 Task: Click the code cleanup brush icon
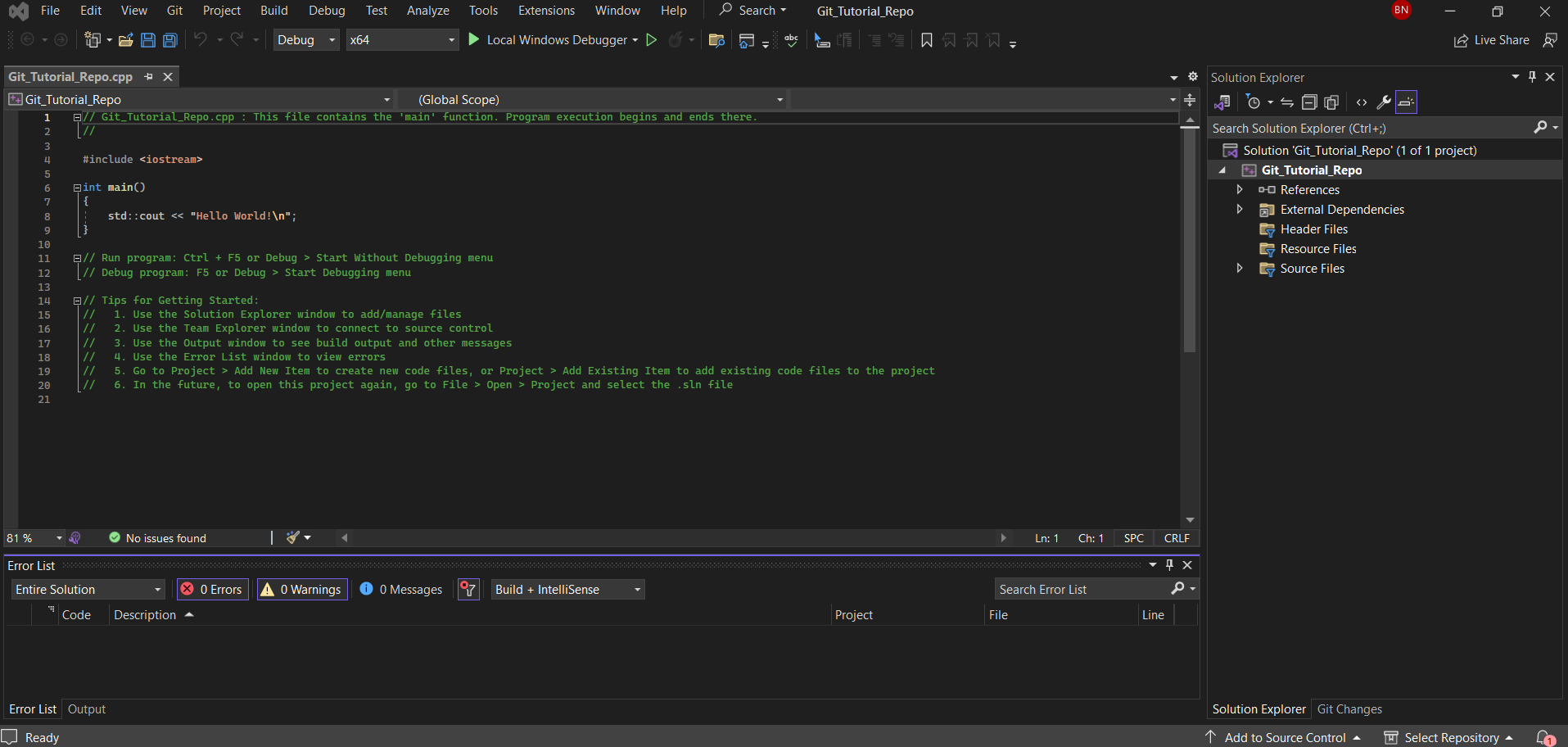293,537
